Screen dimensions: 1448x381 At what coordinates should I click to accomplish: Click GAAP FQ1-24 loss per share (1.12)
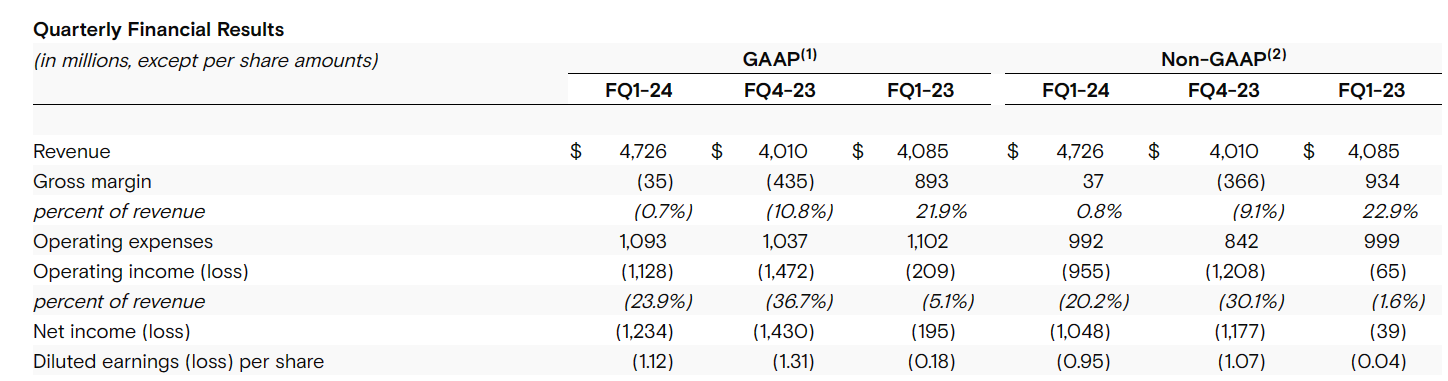click(x=653, y=361)
